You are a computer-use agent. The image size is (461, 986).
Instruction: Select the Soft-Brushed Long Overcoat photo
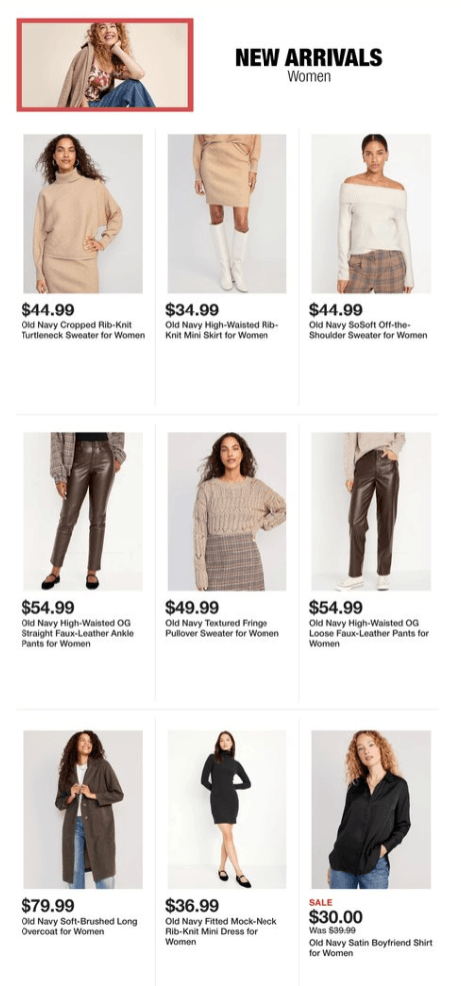click(x=83, y=809)
